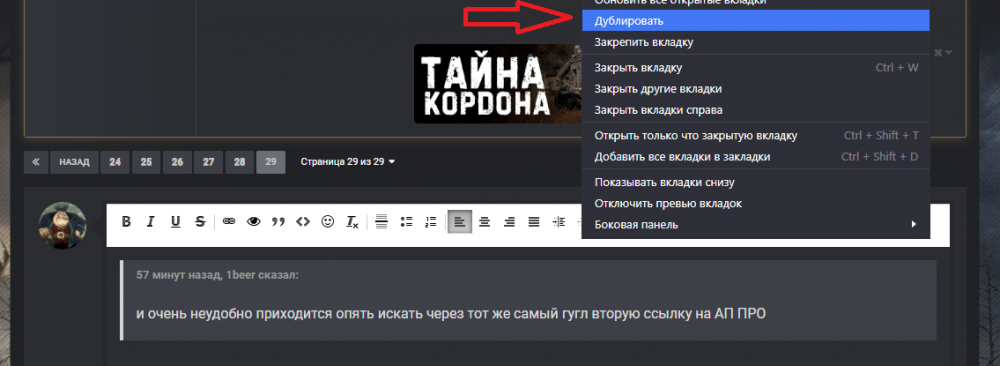
Task: Insert a horizontal line in the editor
Action: click(x=381, y=222)
